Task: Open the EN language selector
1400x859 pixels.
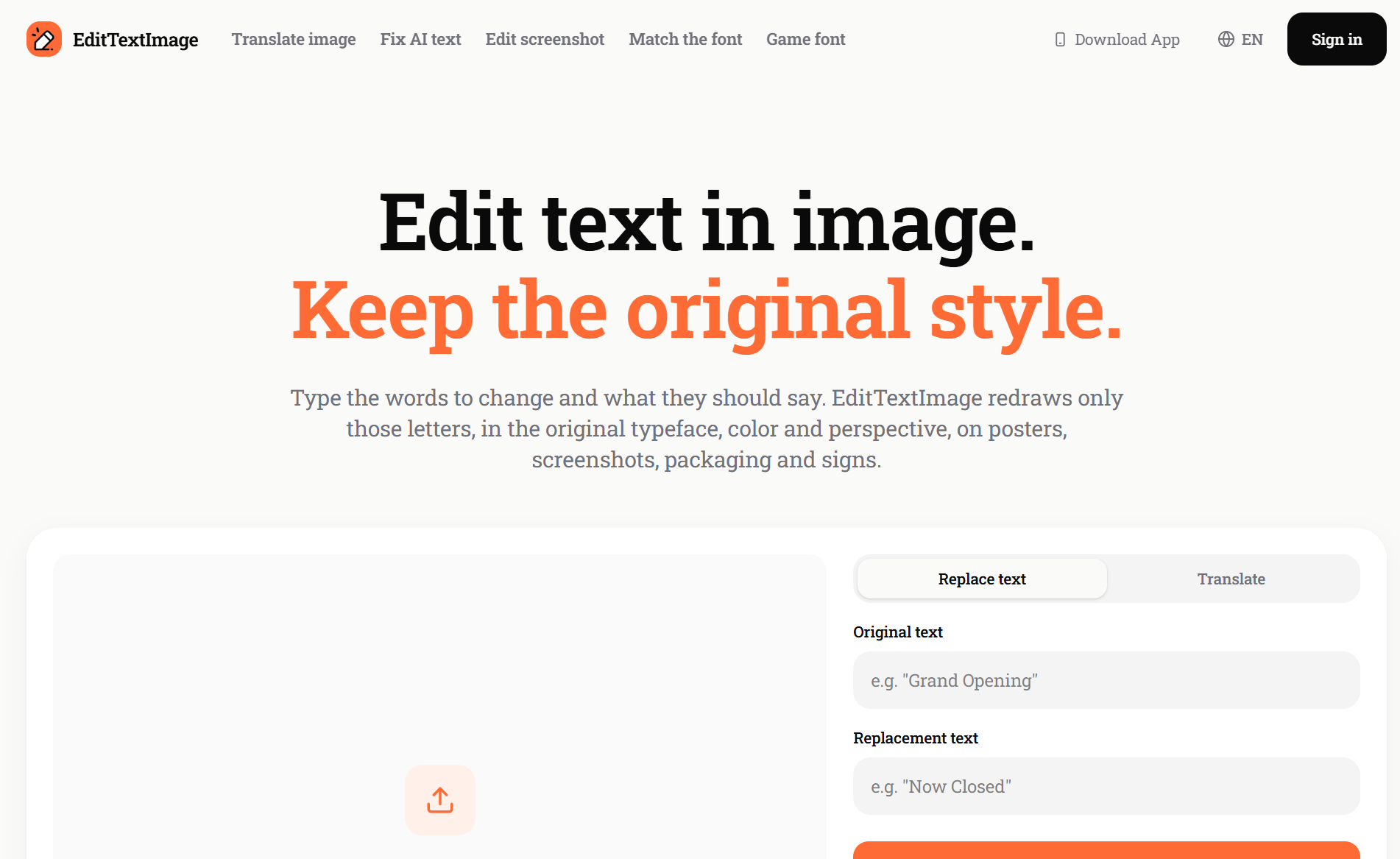Action: click(x=1240, y=39)
